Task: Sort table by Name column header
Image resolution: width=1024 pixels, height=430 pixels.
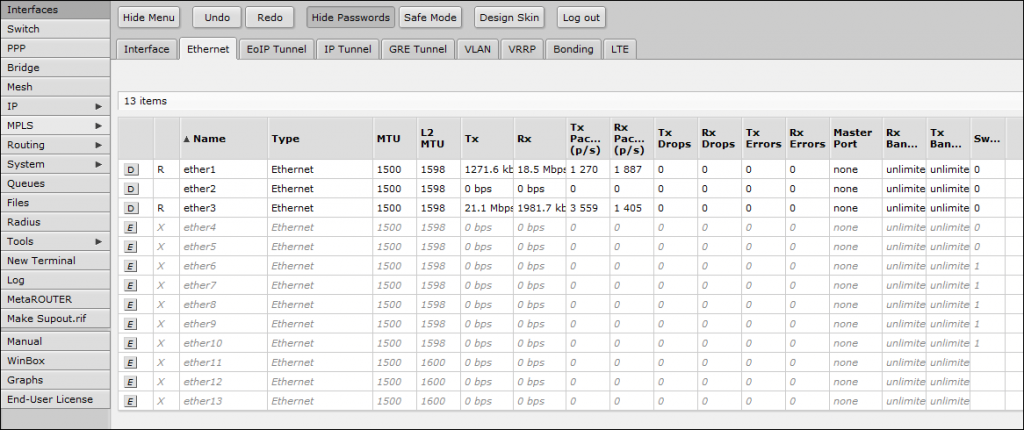Action: click(223, 139)
